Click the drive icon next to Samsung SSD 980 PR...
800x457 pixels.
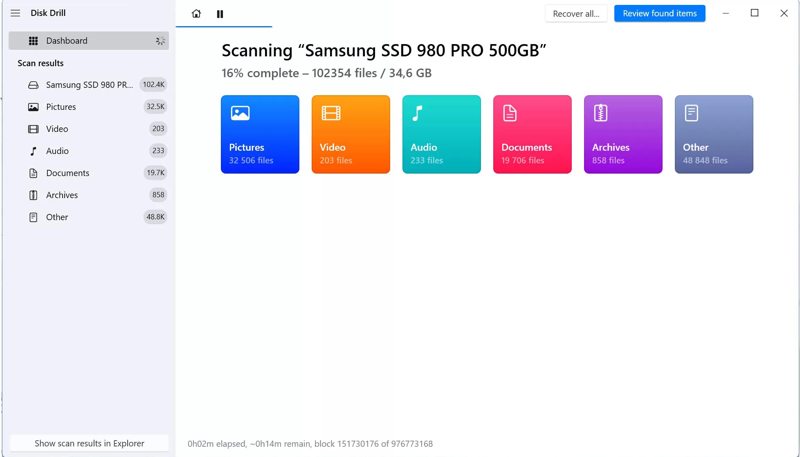click(x=33, y=85)
